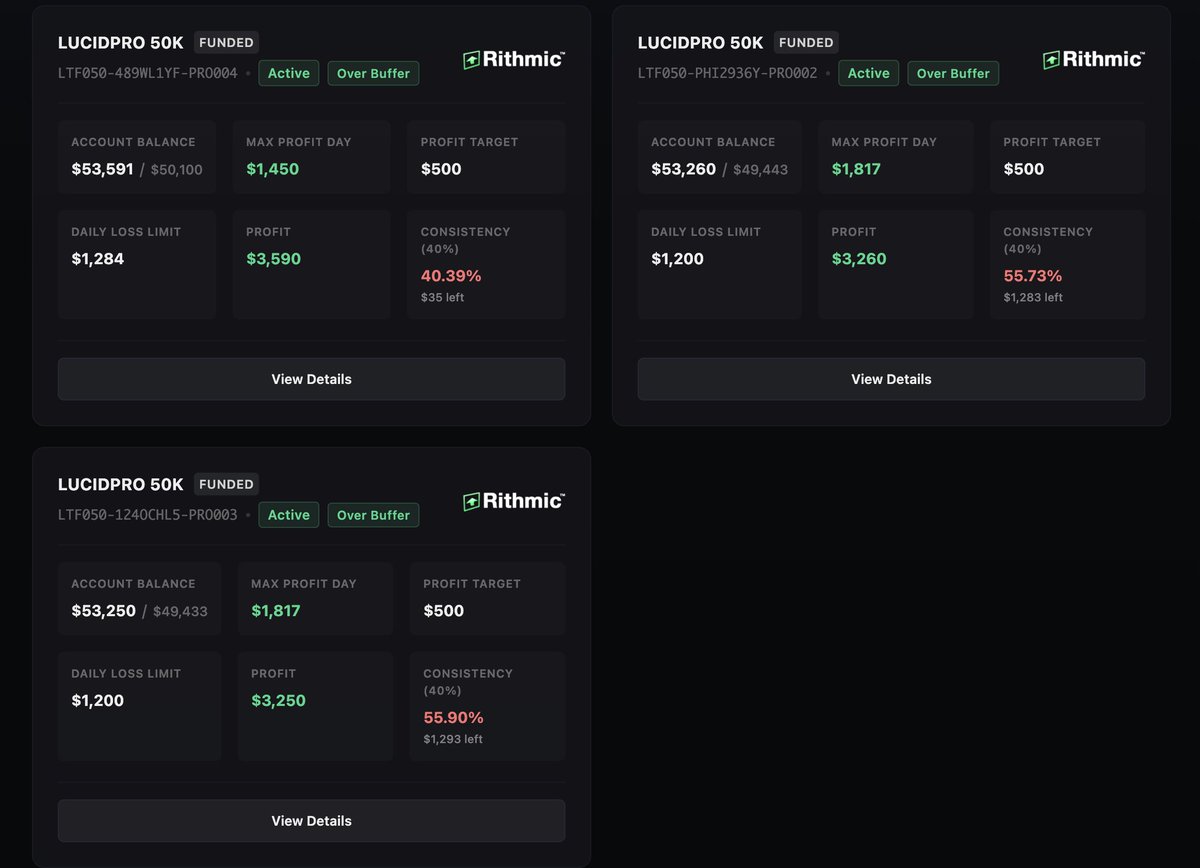Click Over Buffer badge on PRO003 card
1200x868 pixels.
click(373, 515)
